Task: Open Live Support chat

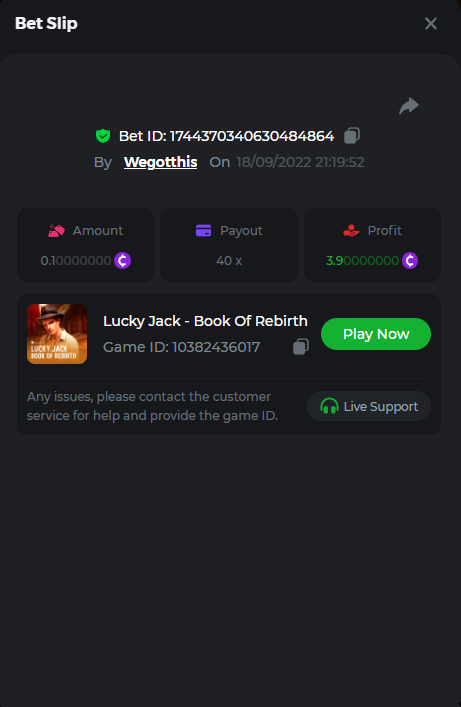Action: click(x=369, y=406)
